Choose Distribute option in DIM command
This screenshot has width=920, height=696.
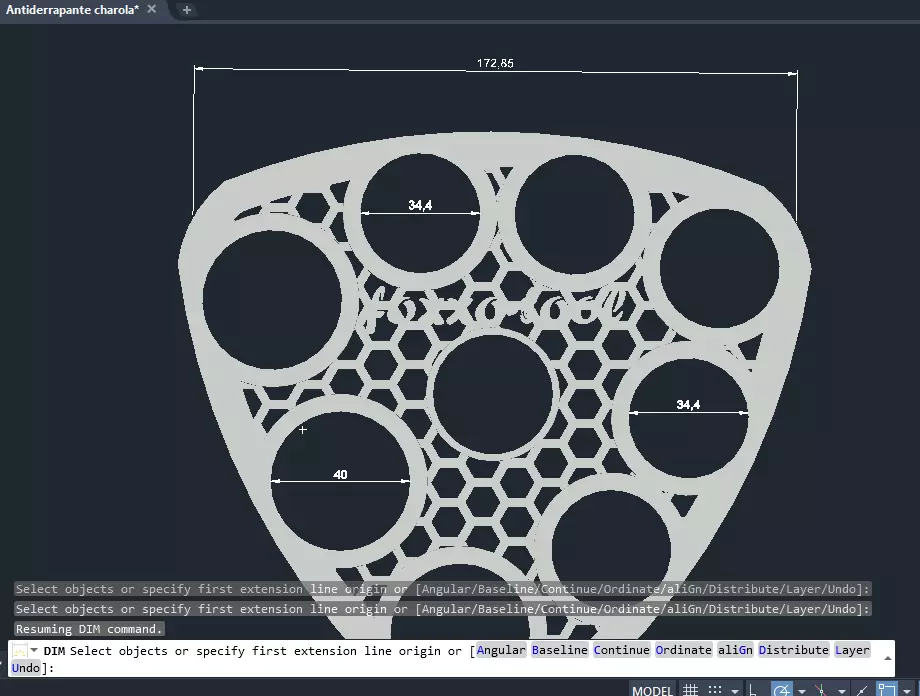tap(793, 650)
